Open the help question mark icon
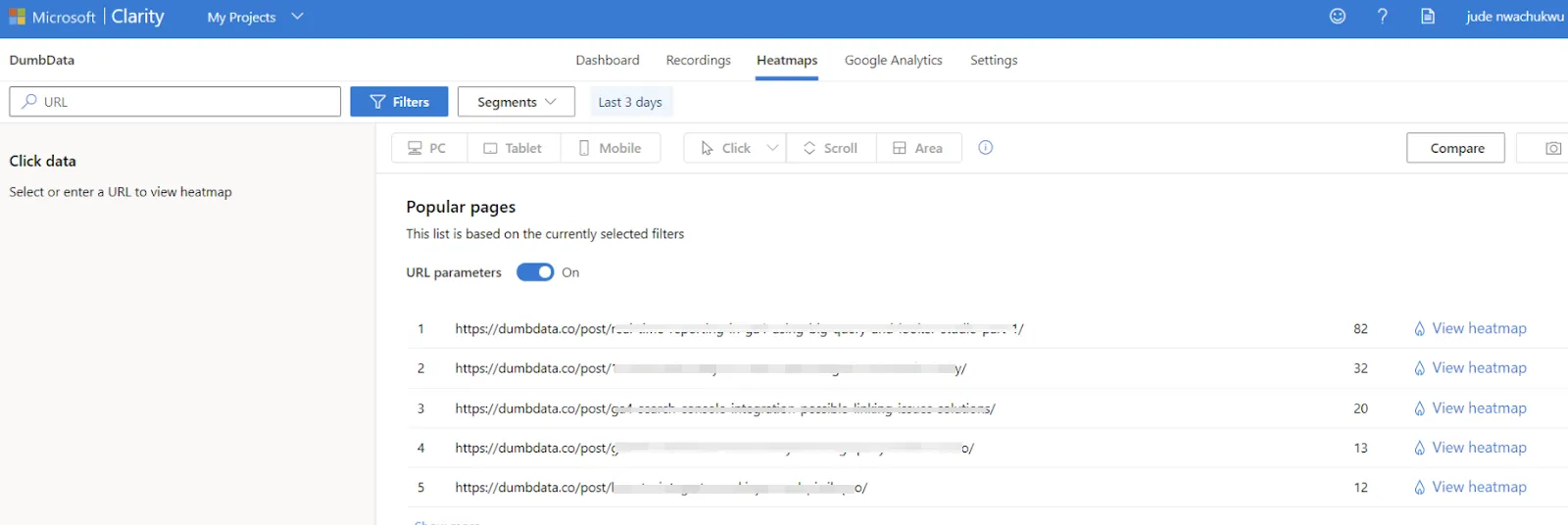Screen dimensions: 1568x525 [1382, 17]
